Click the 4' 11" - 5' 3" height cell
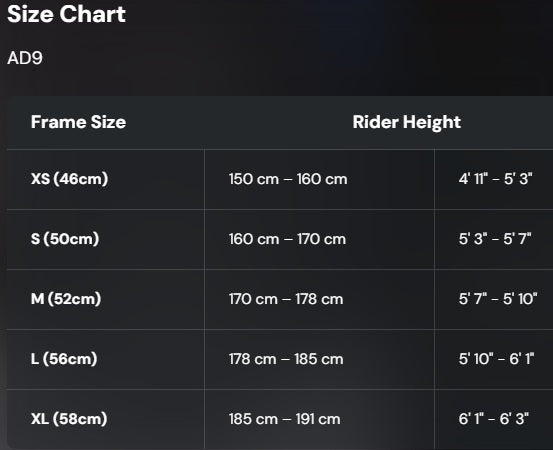Viewport: 553px width, 450px height. pos(494,179)
